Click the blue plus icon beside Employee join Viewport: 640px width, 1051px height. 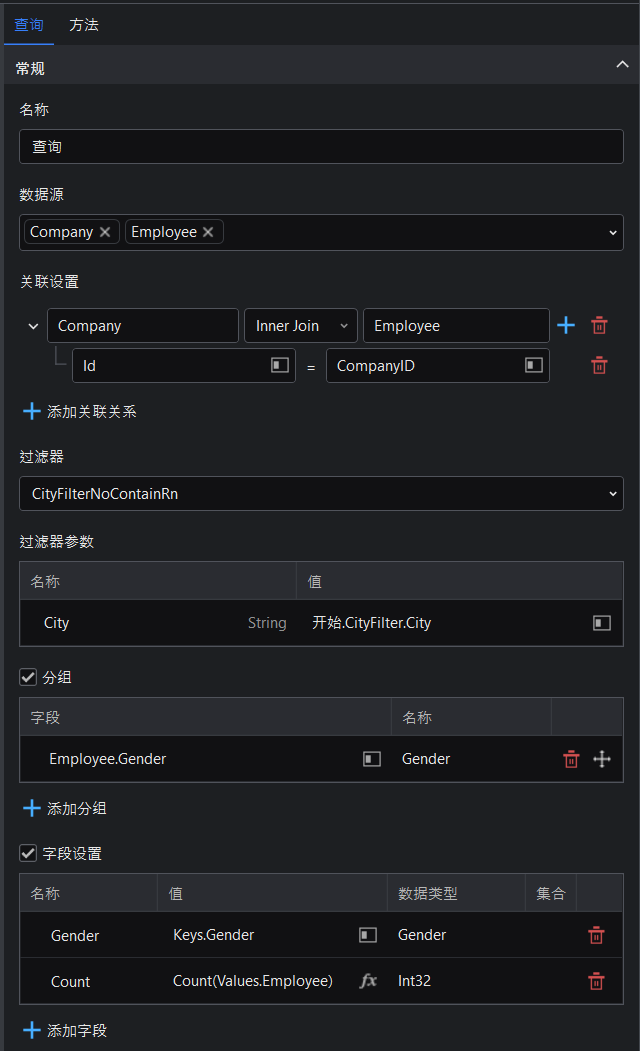[x=566, y=326]
